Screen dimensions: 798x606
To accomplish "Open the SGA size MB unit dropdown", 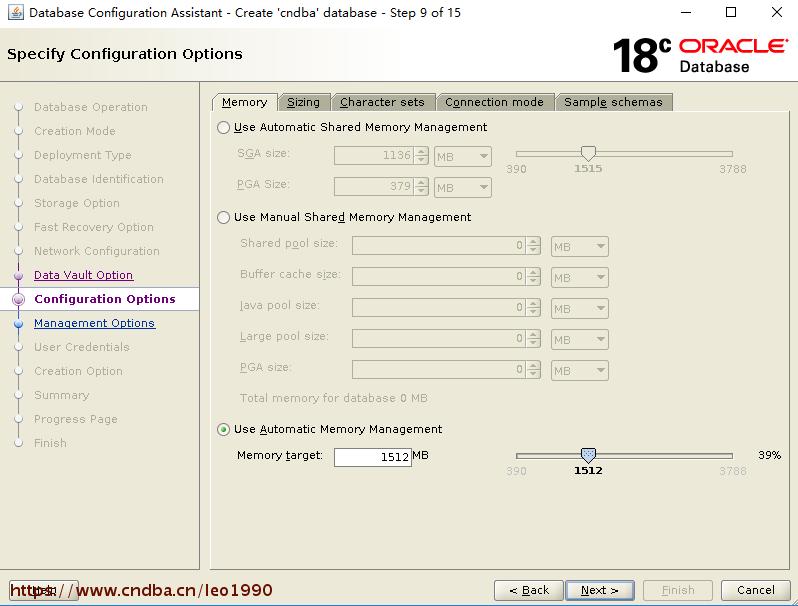I will (463, 157).
